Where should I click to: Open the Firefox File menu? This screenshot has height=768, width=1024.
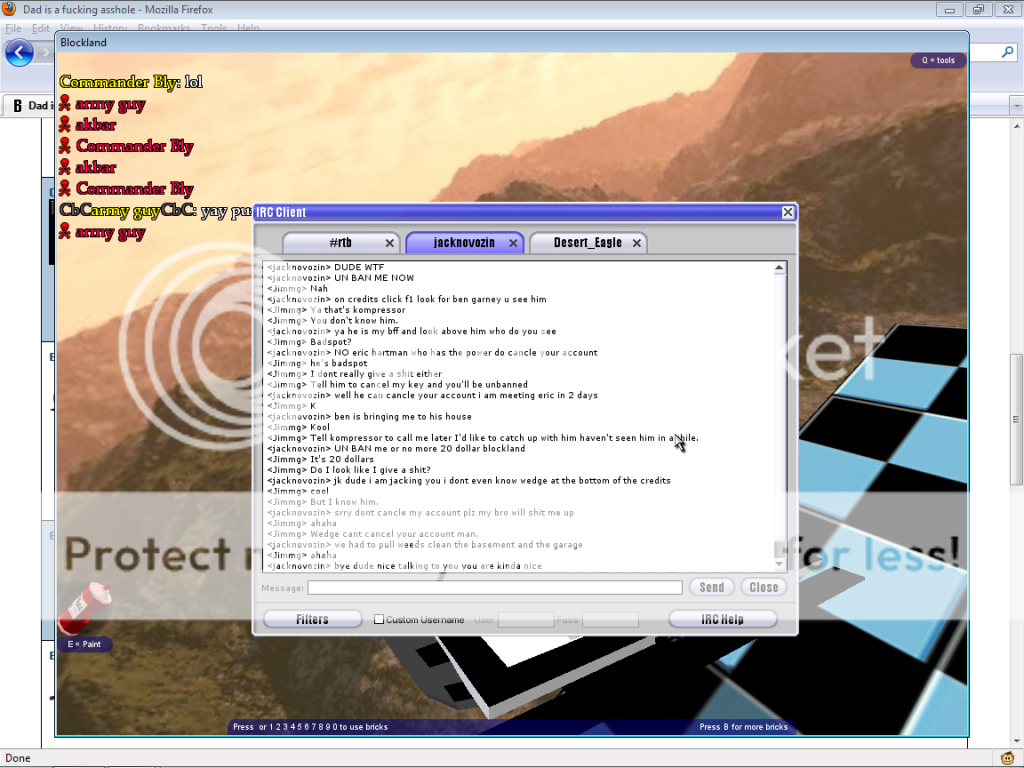click(13, 29)
